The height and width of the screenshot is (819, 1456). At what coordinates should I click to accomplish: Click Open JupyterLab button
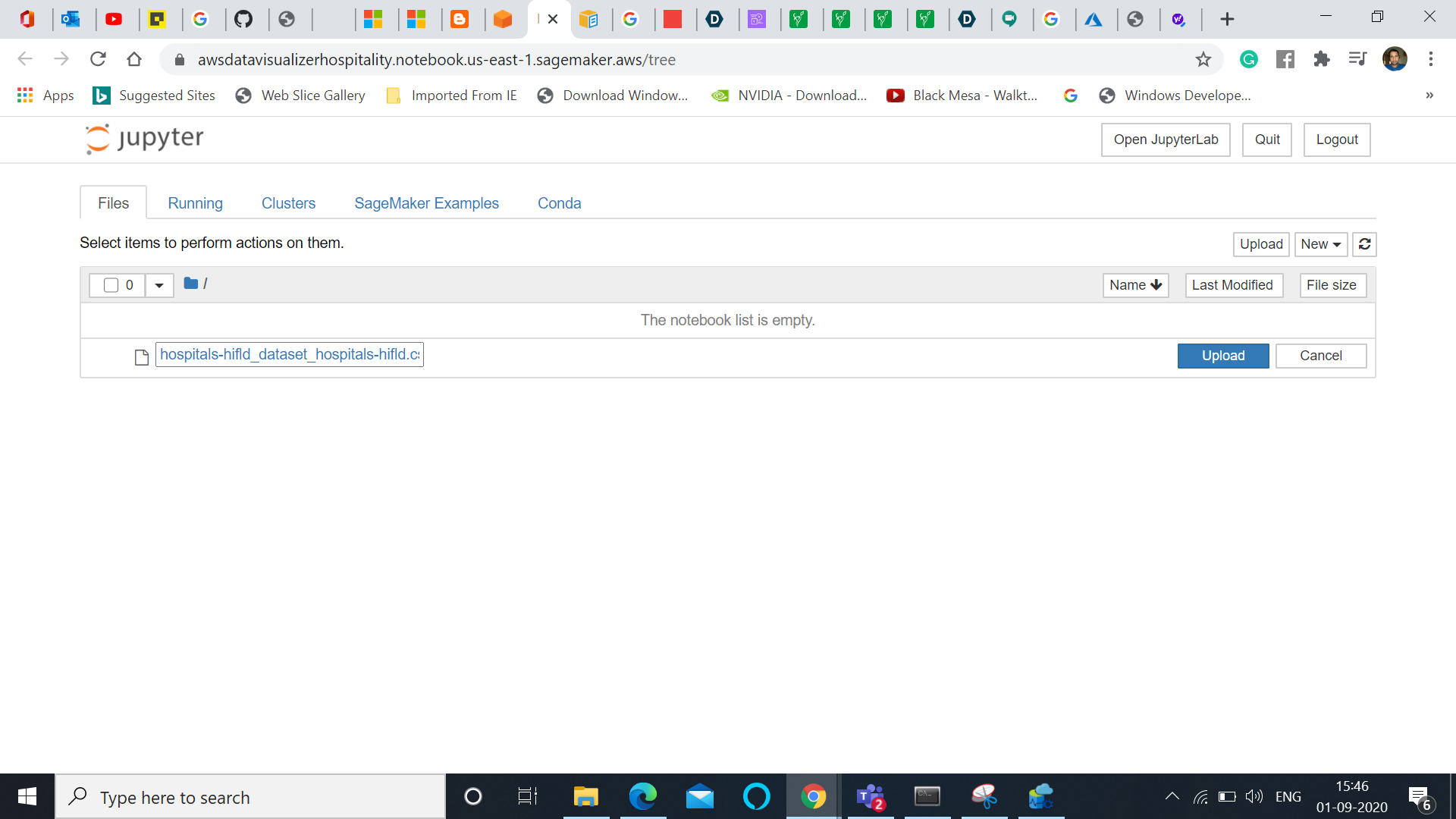[1166, 140]
